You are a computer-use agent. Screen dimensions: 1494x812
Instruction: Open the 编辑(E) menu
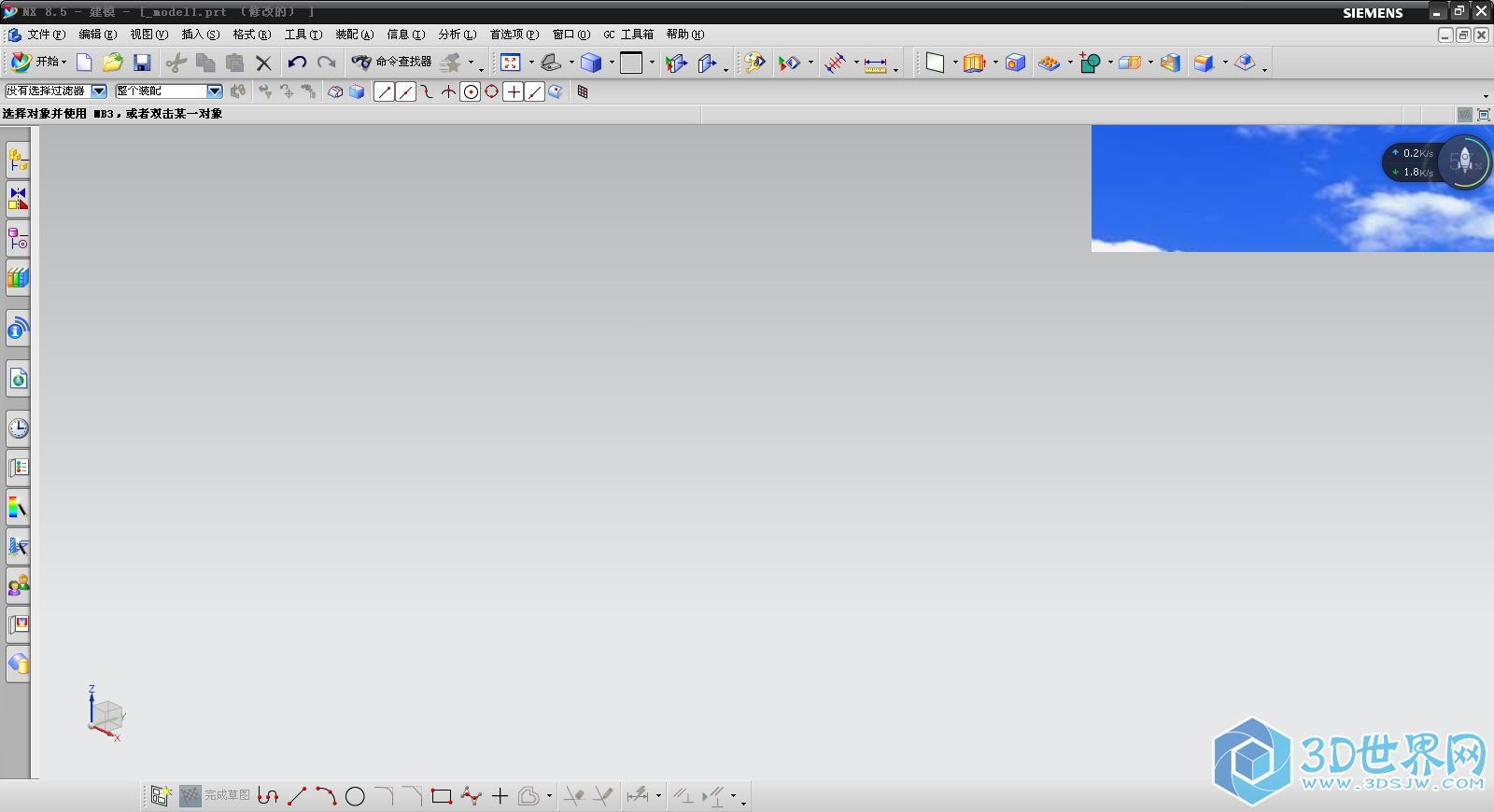98,35
